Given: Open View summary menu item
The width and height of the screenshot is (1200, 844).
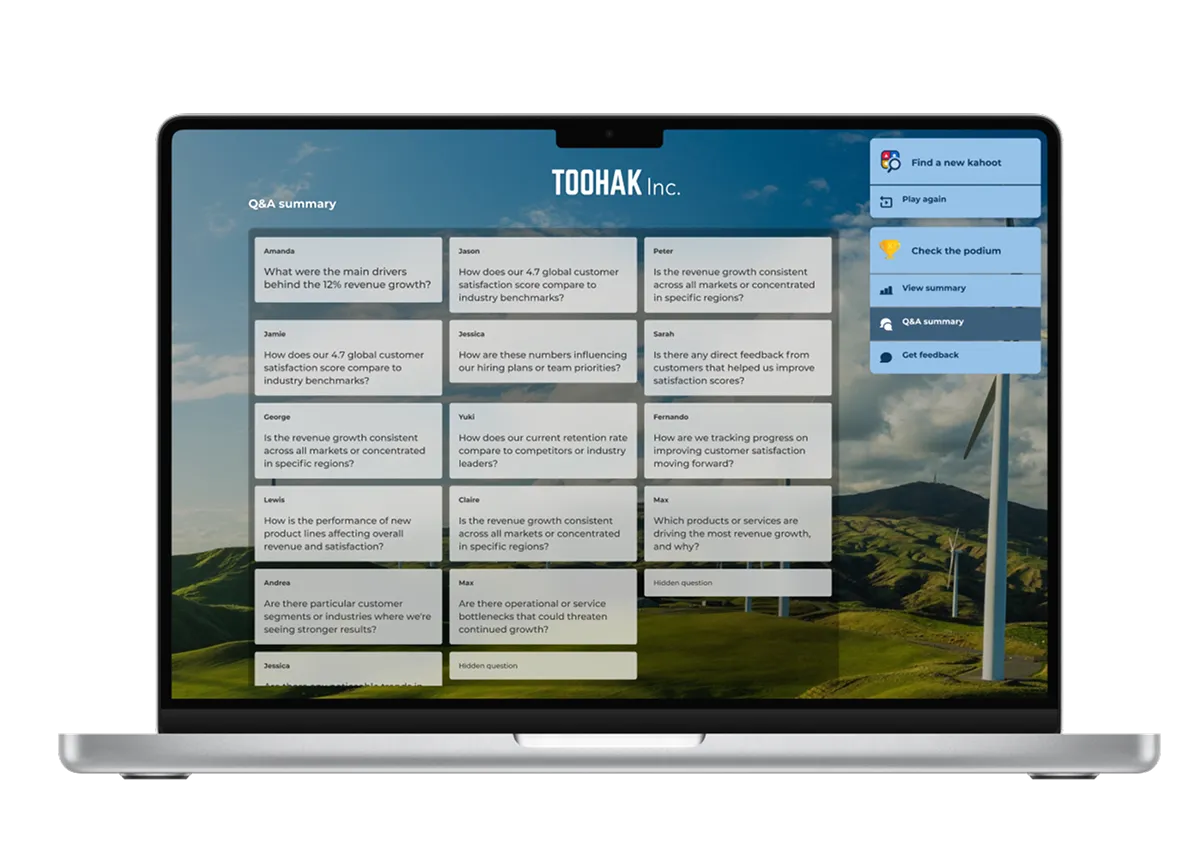Looking at the screenshot, I should click(955, 289).
